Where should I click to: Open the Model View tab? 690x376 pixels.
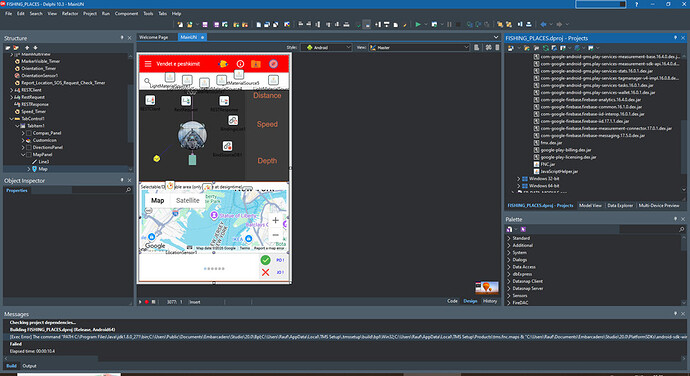(x=590, y=206)
